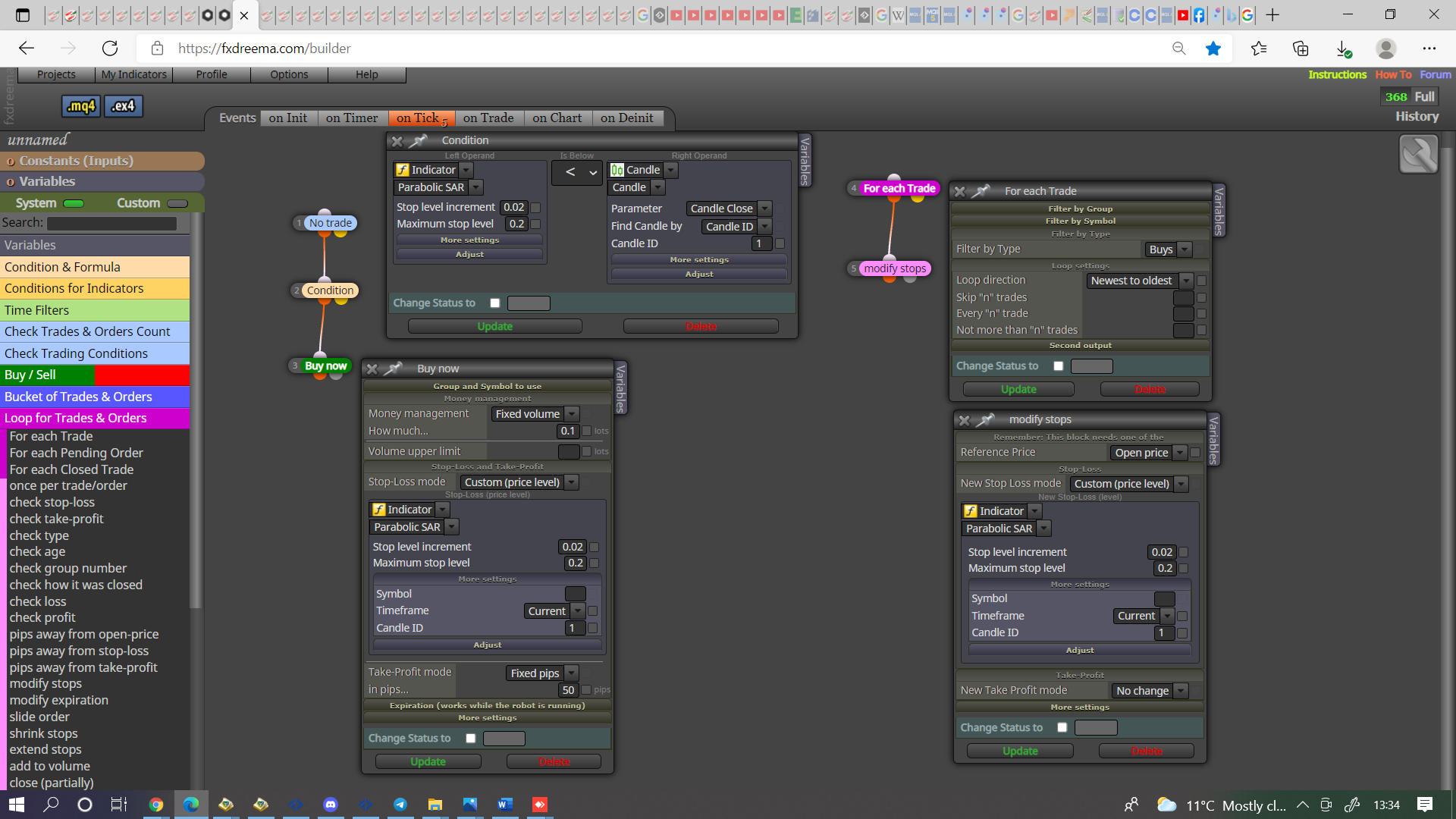Click Update button in Buy now panel

pos(428,762)
